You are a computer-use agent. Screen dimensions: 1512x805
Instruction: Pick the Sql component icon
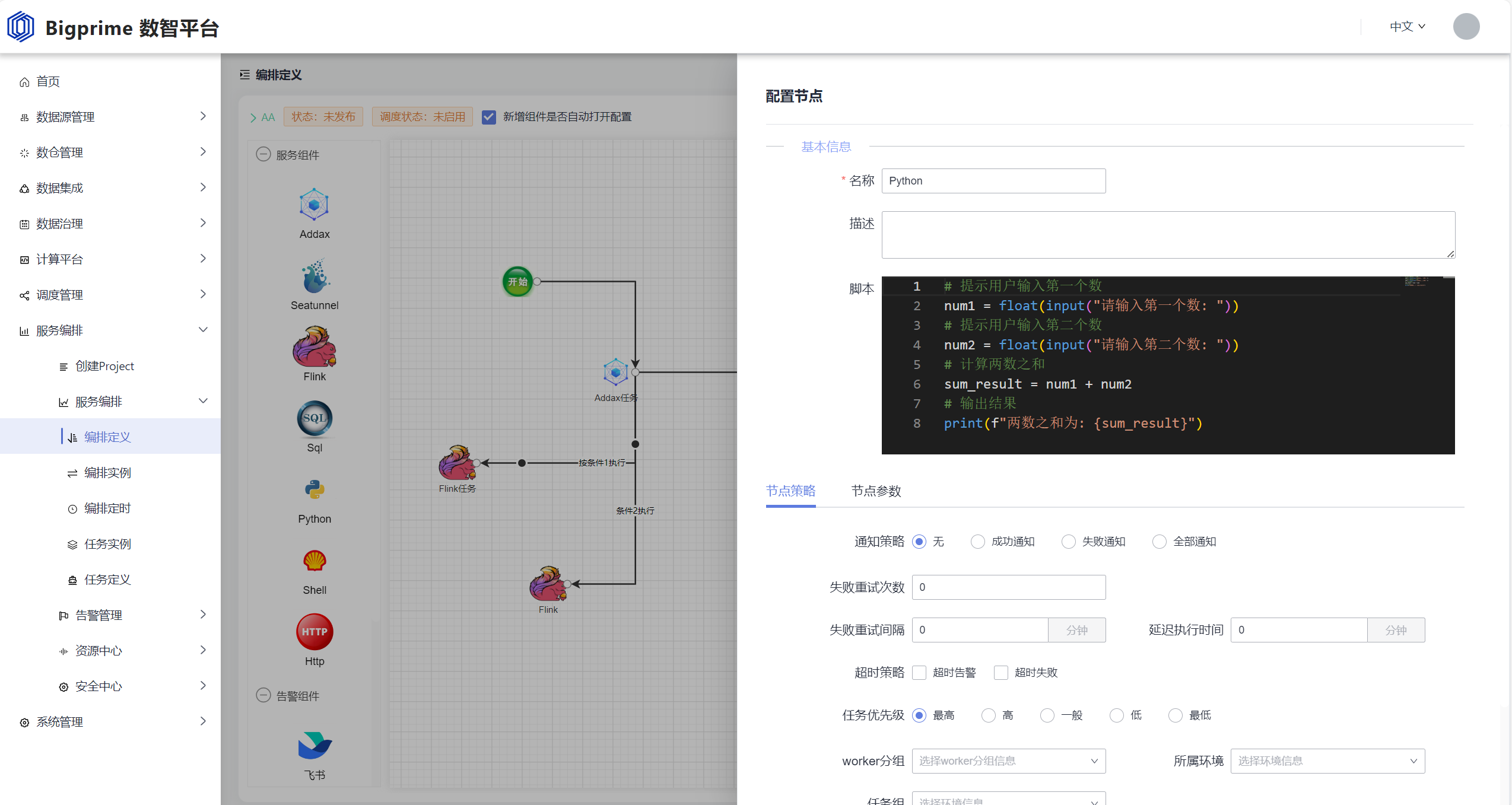[x=315, y=418]
